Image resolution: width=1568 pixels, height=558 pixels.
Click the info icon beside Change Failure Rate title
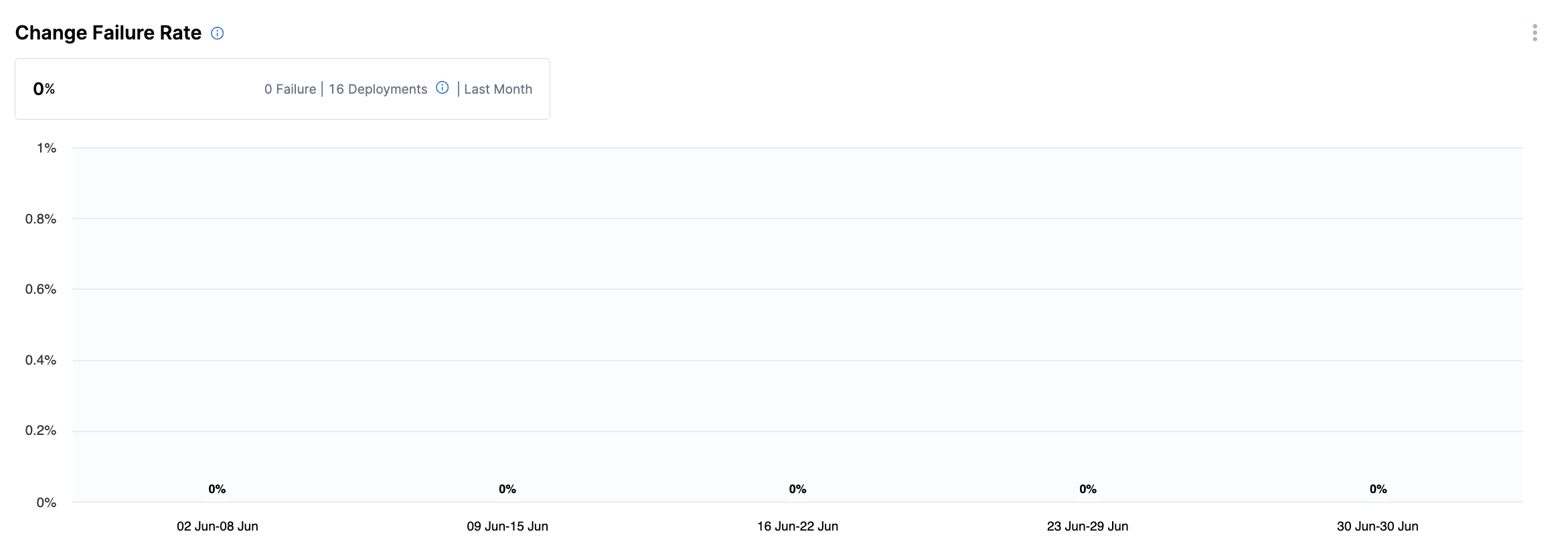point(217,33)
